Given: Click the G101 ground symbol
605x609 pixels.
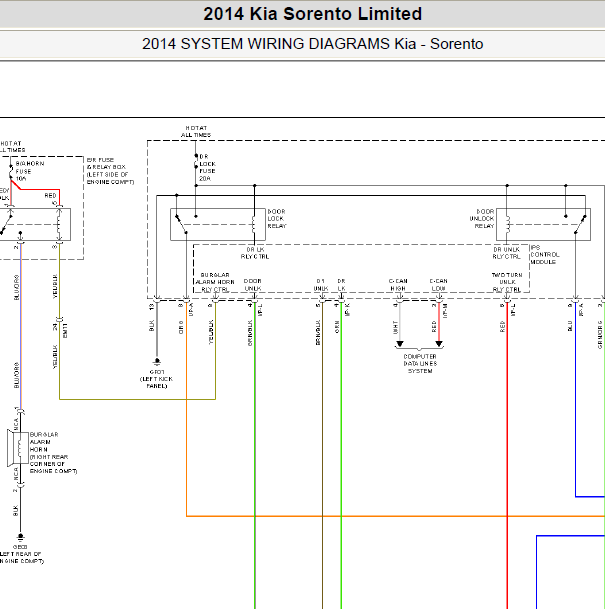Looking at the screenshot, I should point(157,362).
